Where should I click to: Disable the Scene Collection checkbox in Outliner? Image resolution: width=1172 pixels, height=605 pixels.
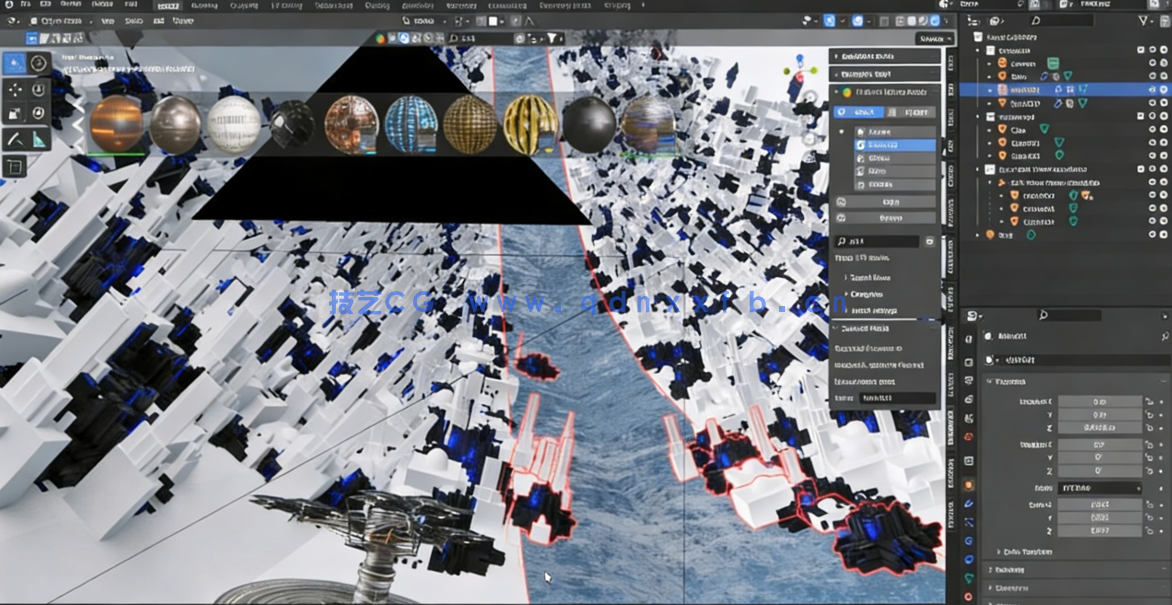[x=1140, y=50]
